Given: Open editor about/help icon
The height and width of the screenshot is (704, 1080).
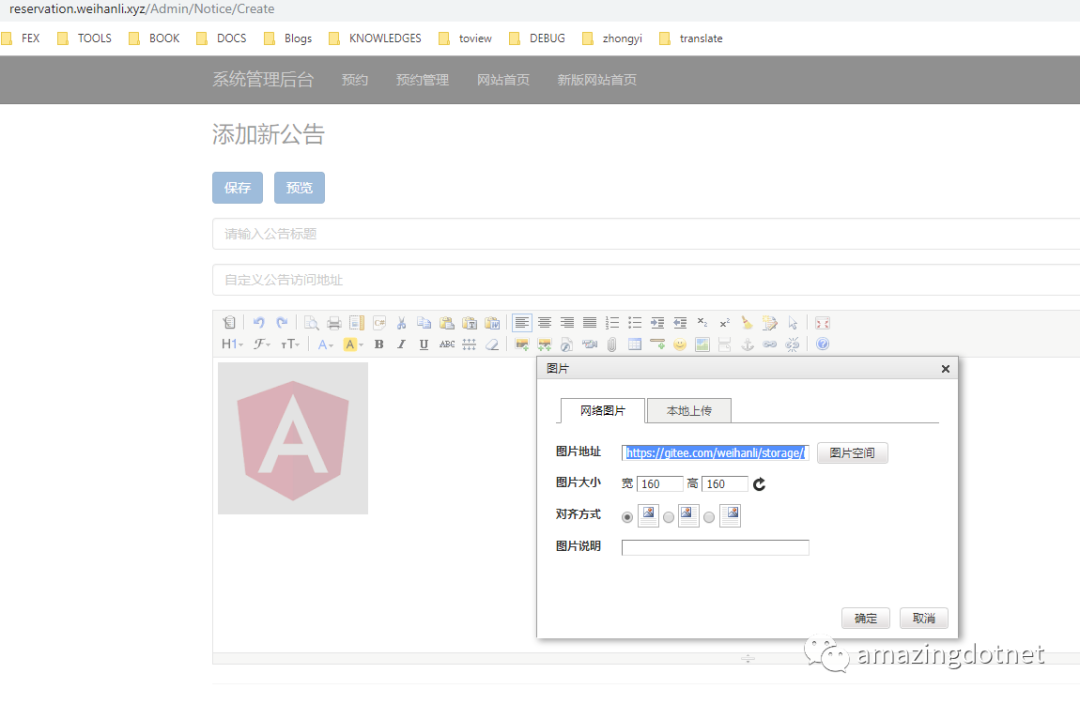Looking at the screenshot, I should click(x=822, y=344).
